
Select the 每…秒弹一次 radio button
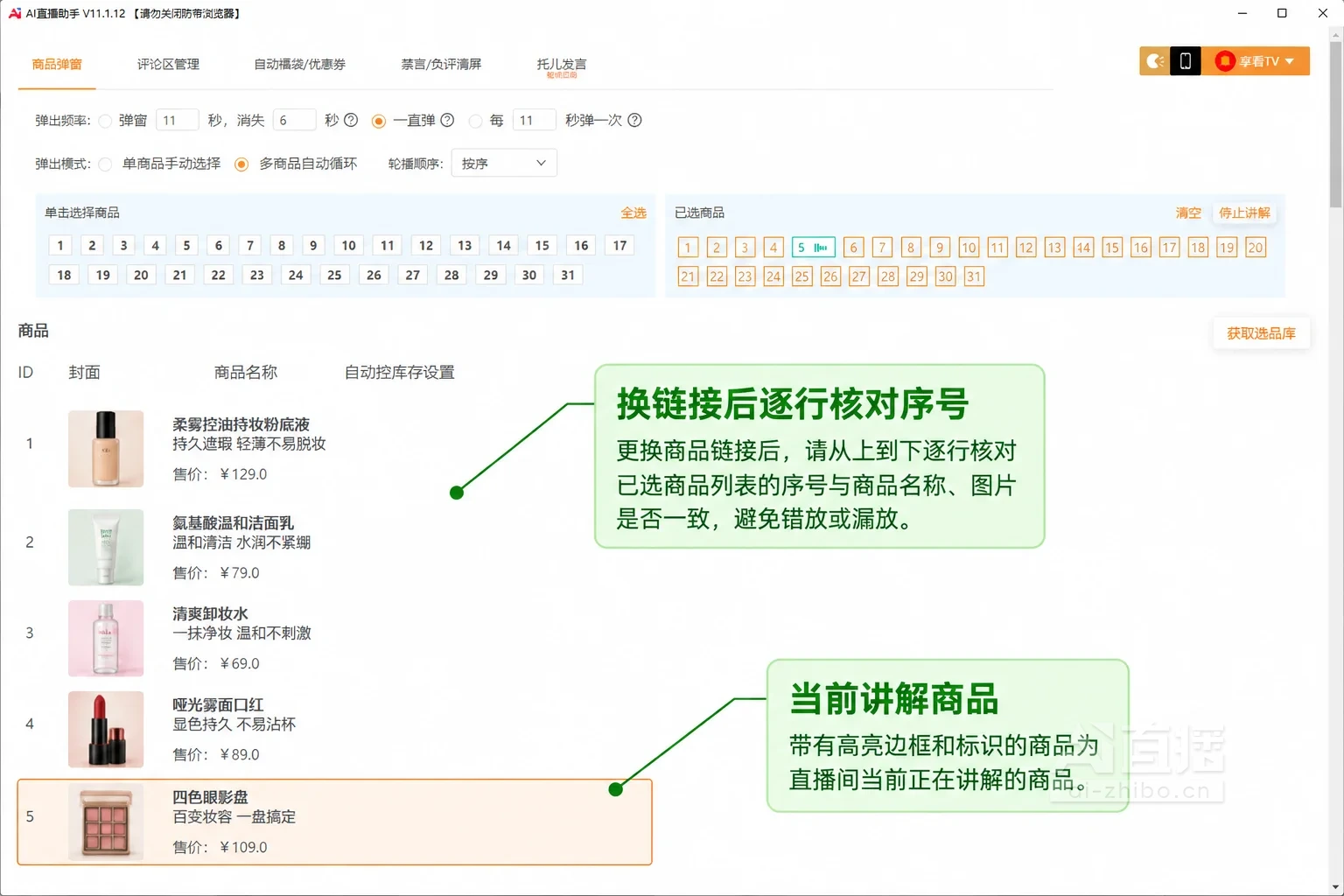click(x=475, y=121)
